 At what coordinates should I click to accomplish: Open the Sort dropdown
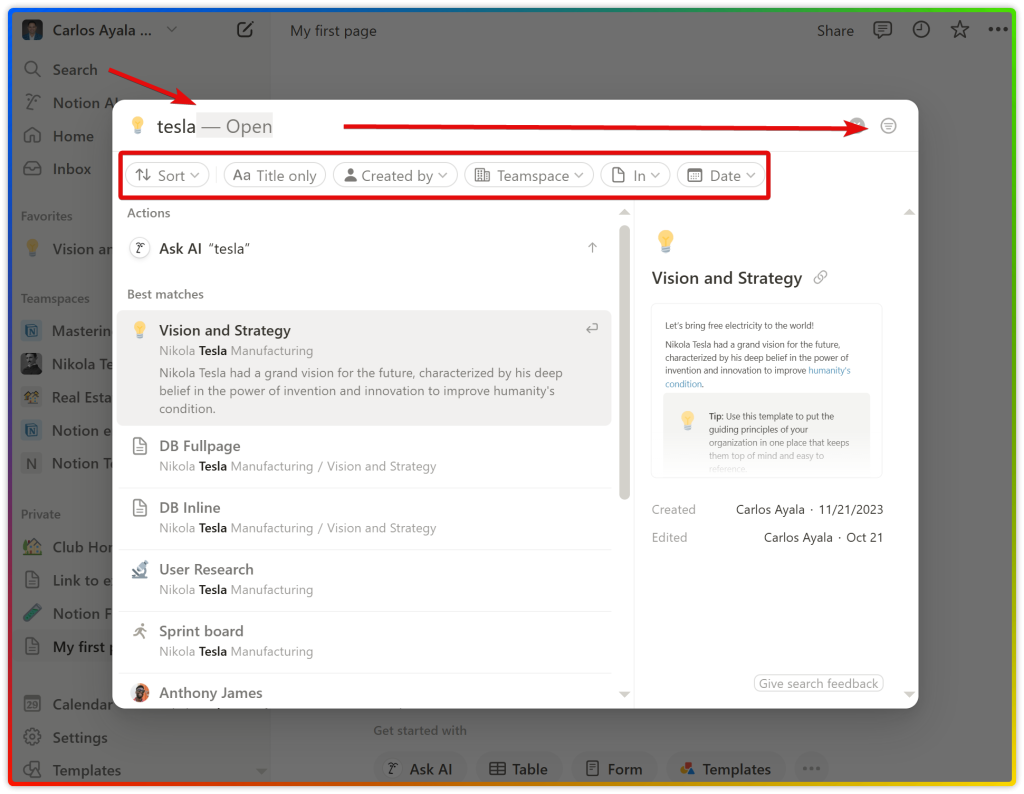coord(167,175)
